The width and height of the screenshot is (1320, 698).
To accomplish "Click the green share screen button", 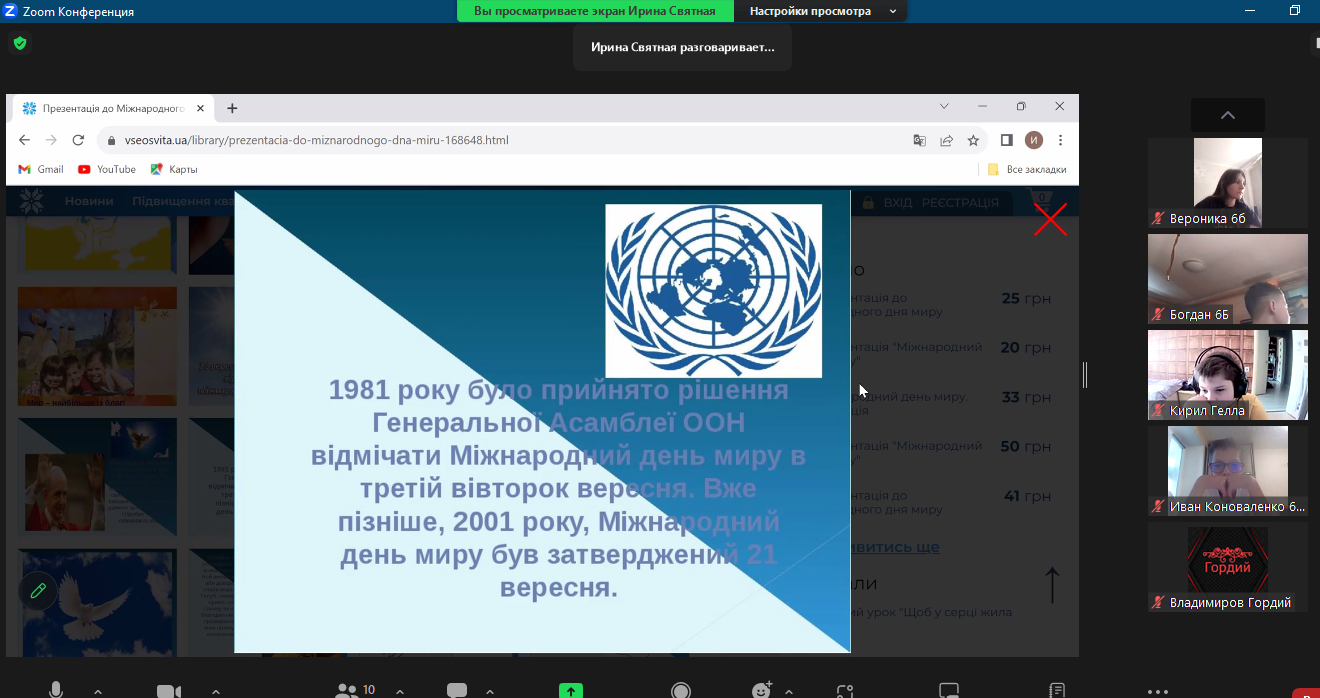I will tap(571, 690).
